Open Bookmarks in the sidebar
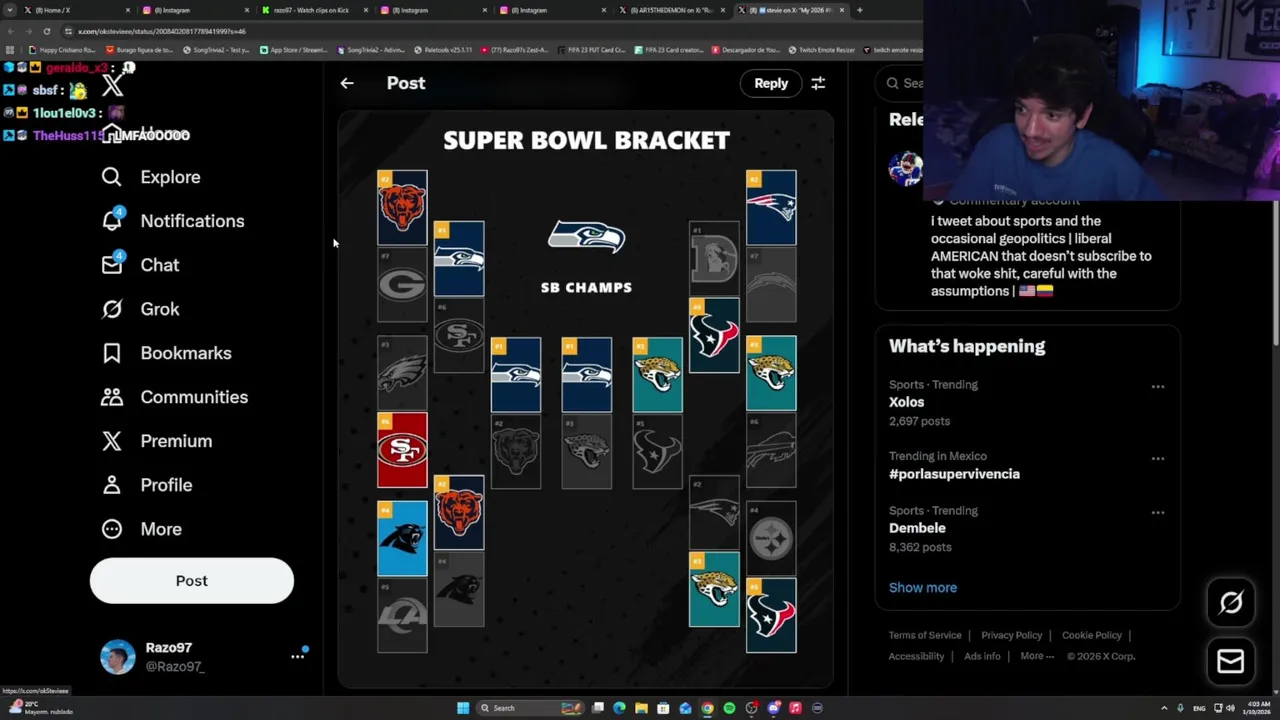 166,353
